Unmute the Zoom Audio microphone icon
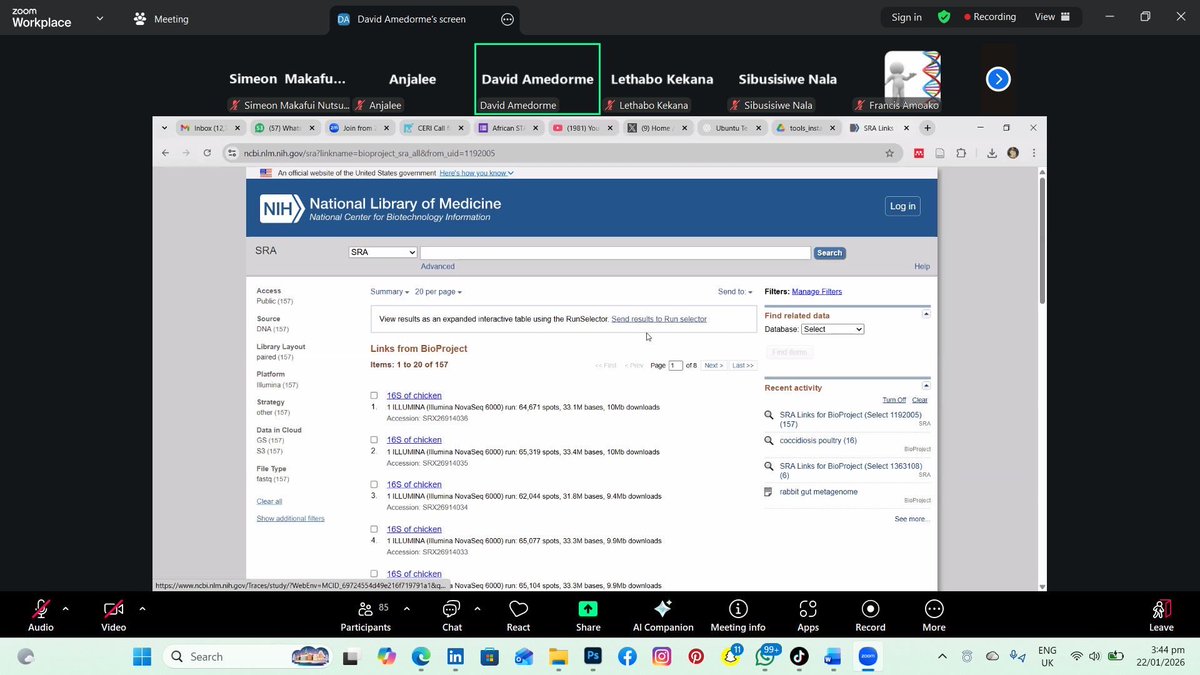1200x675 pixels. (41, 609)
